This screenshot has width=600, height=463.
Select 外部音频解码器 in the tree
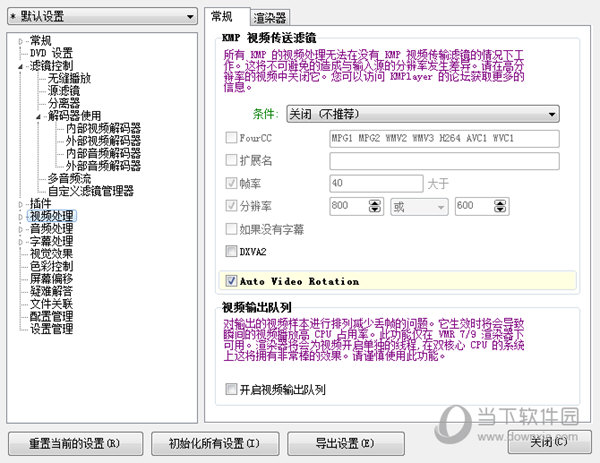pyautogui.click(x=103, y=166)
